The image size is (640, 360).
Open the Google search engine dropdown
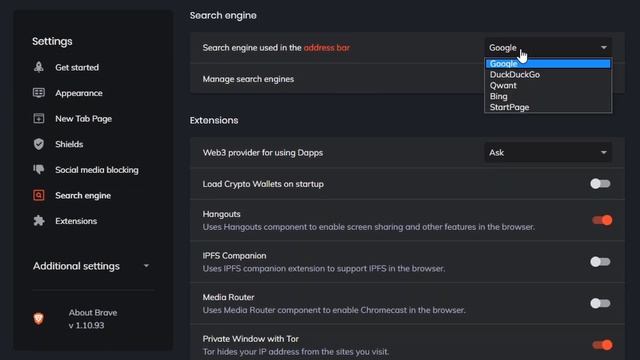click(x=548, y=48)
